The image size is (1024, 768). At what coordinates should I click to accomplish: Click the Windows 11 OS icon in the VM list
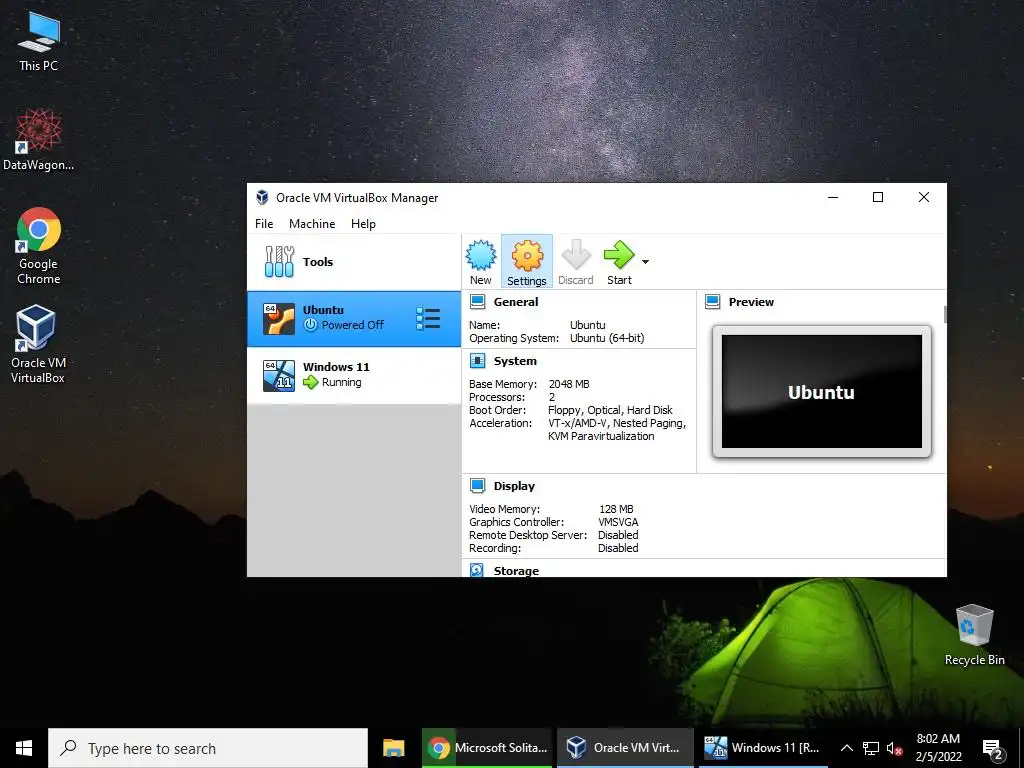[279, 376]
